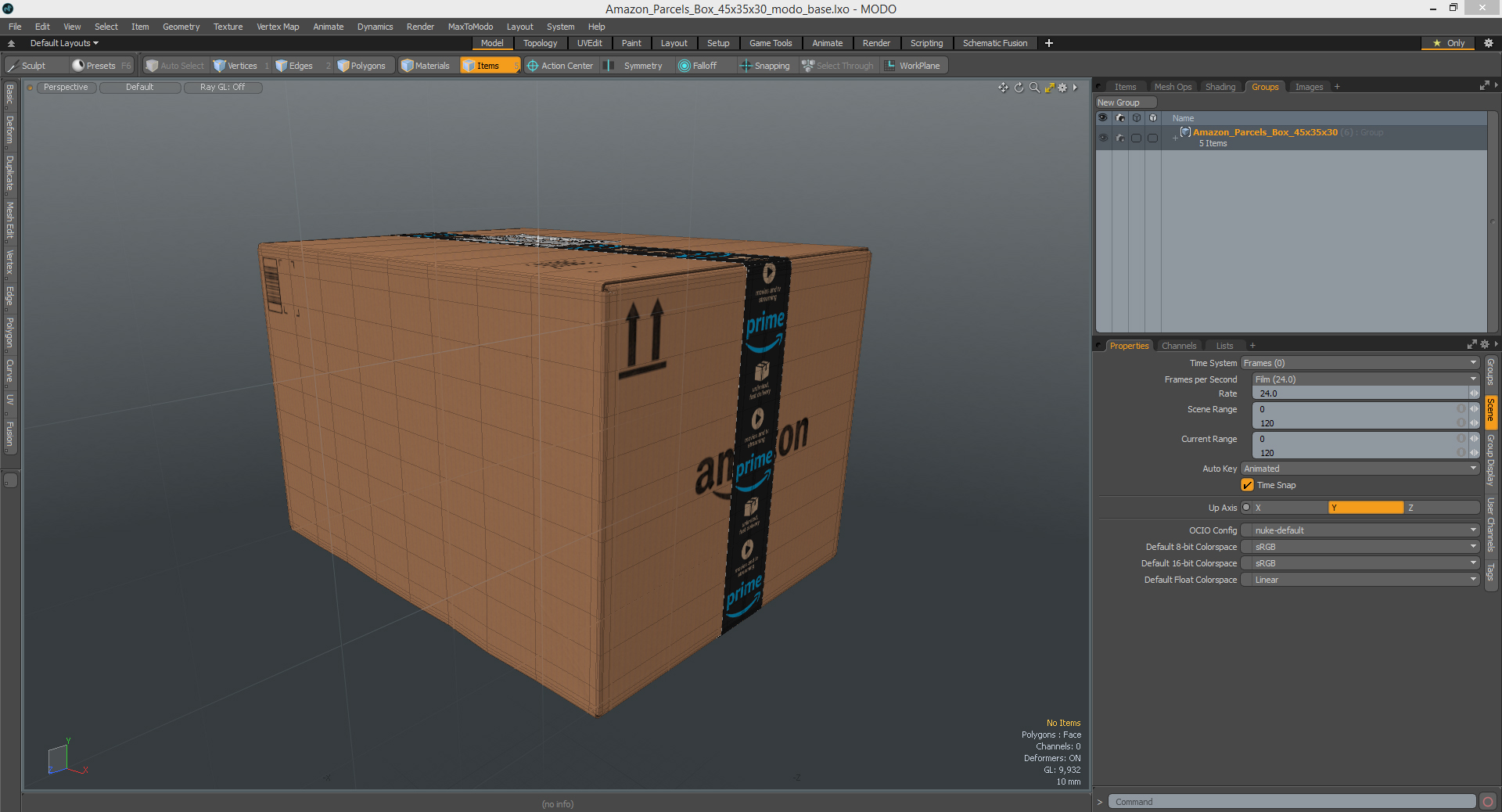This screenshot has height=812, width=1502.
Task: Open the Geometry menu
Action: 181,27
